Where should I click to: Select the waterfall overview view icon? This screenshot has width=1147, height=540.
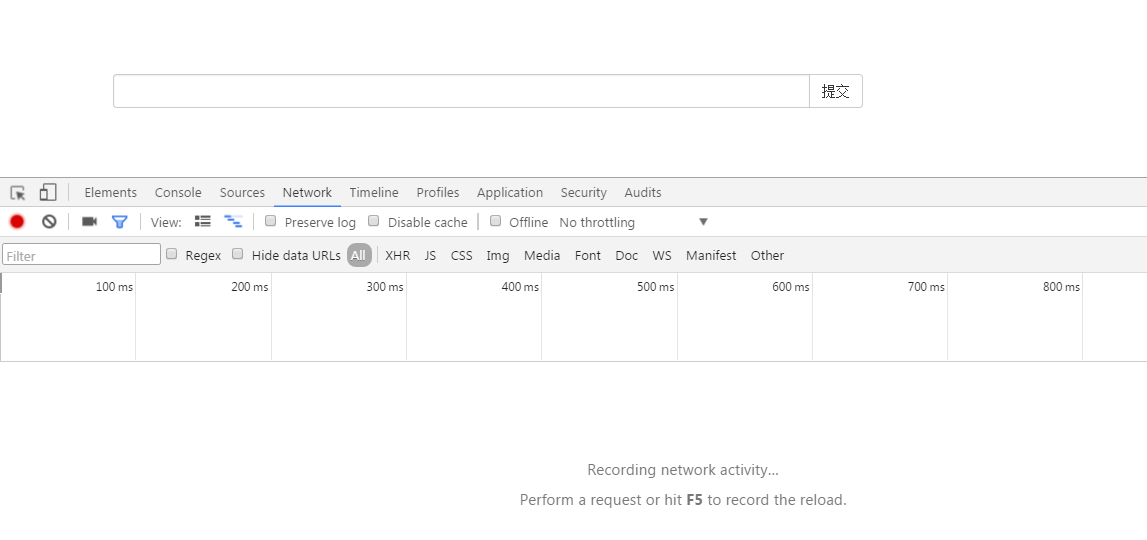click(233, 222)
